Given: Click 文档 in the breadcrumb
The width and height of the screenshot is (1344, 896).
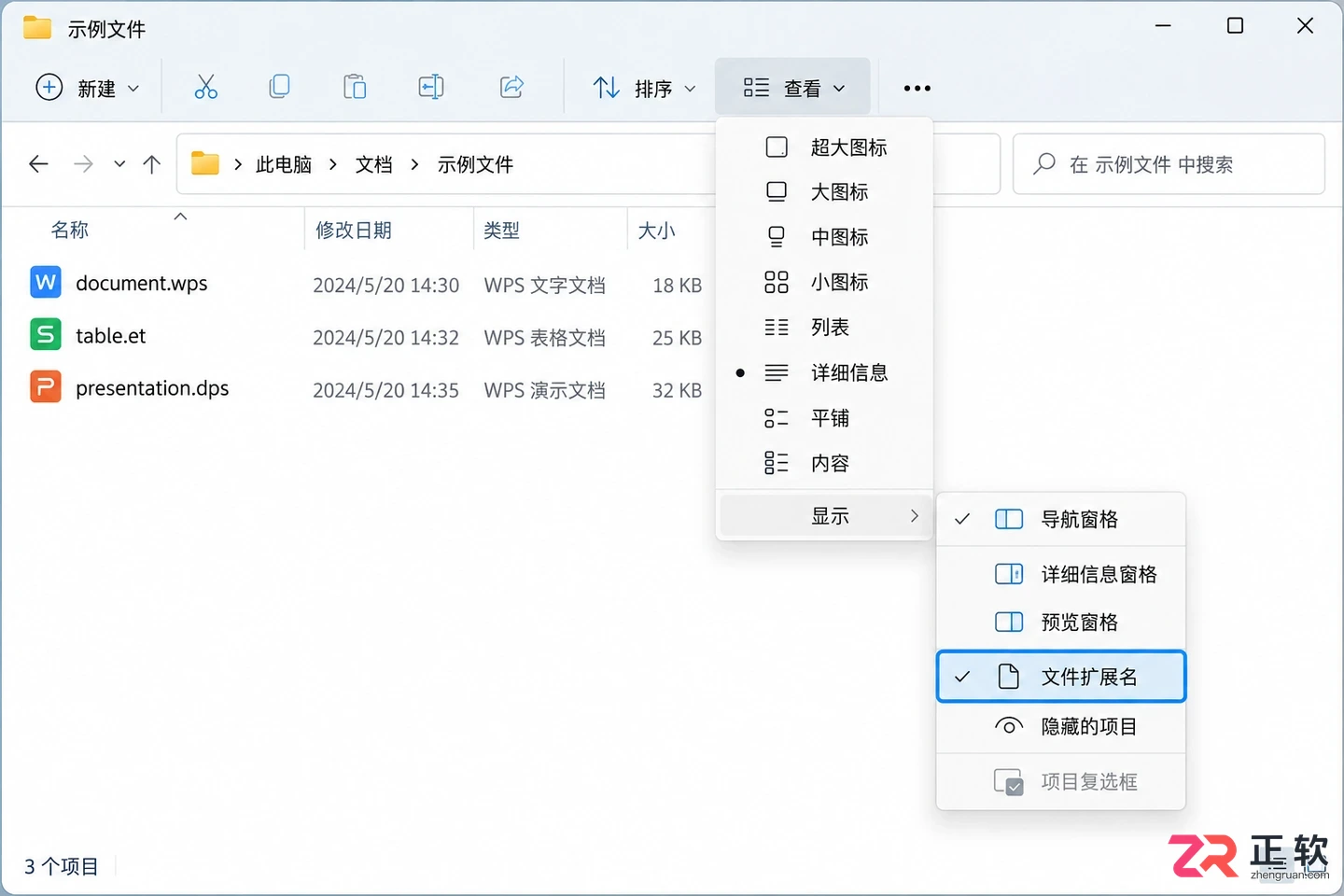Looking at the screenshot, I should click(373, 164).
